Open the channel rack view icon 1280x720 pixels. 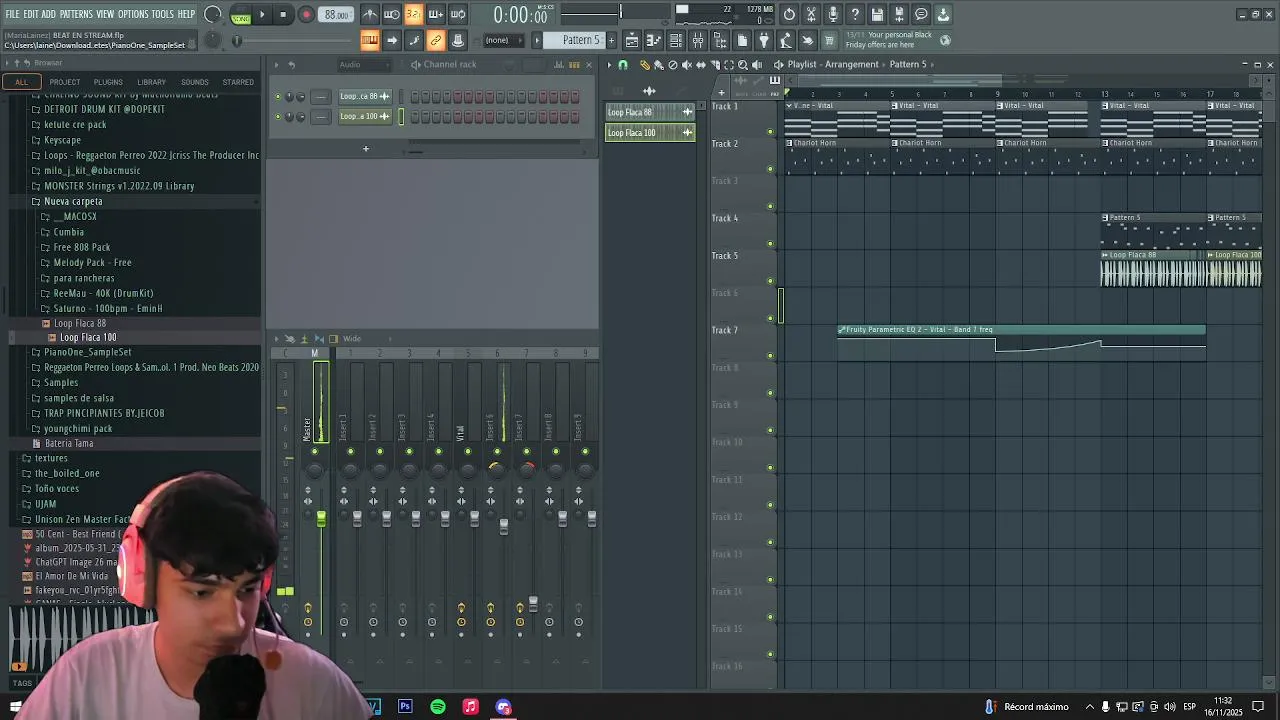(676, 40)
